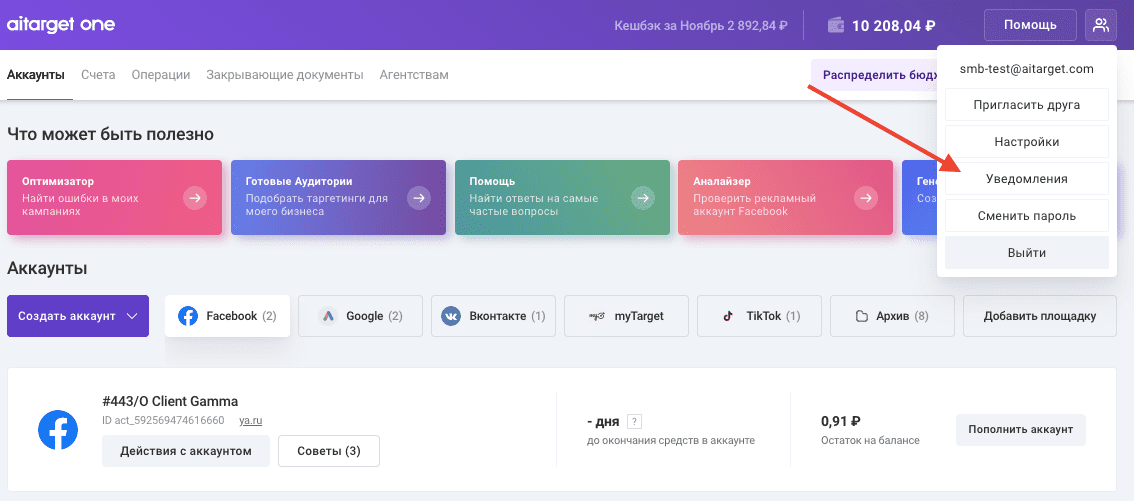Select the TikTok (1) platform tab
The width and height of the screenshot is (1134, 501).
click(759, 316)
